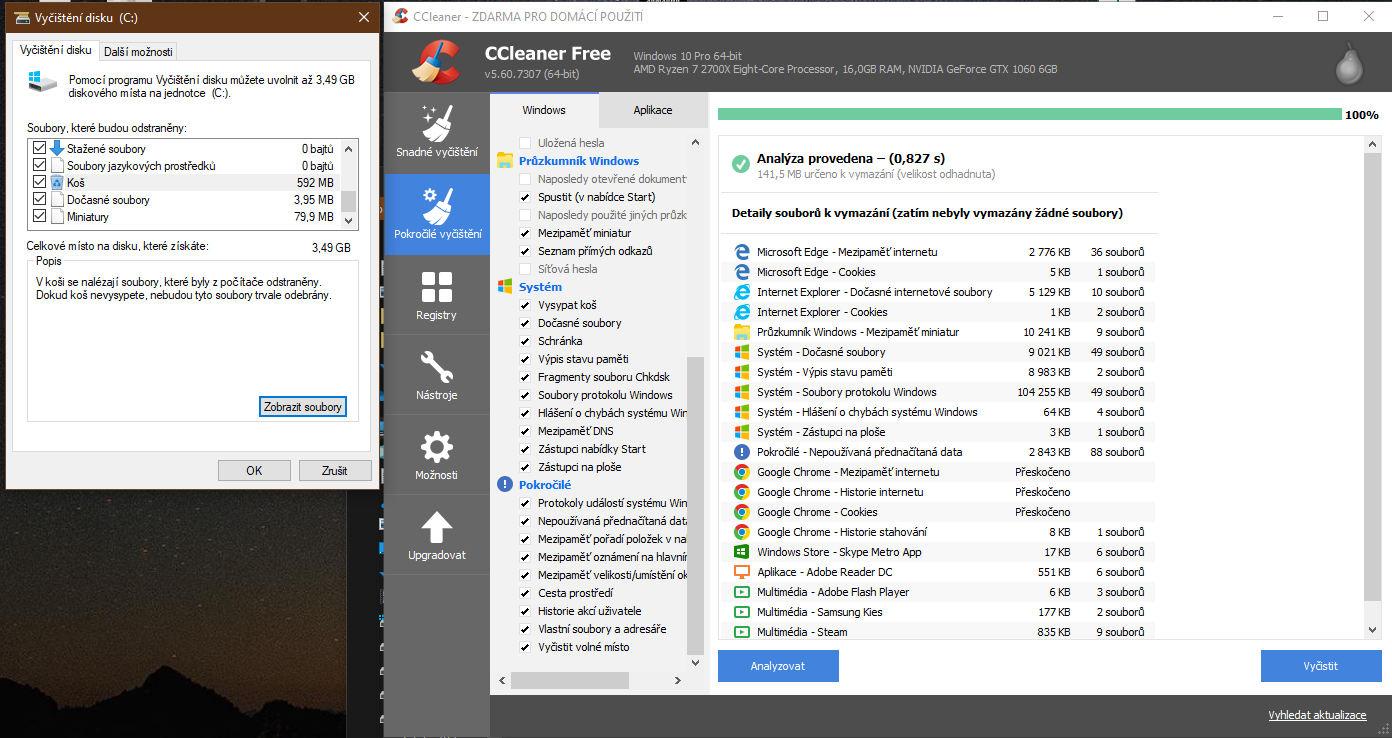Click the Vyčistit button
This screenshot has height=738, width=1392.
tap(1321, 666)
